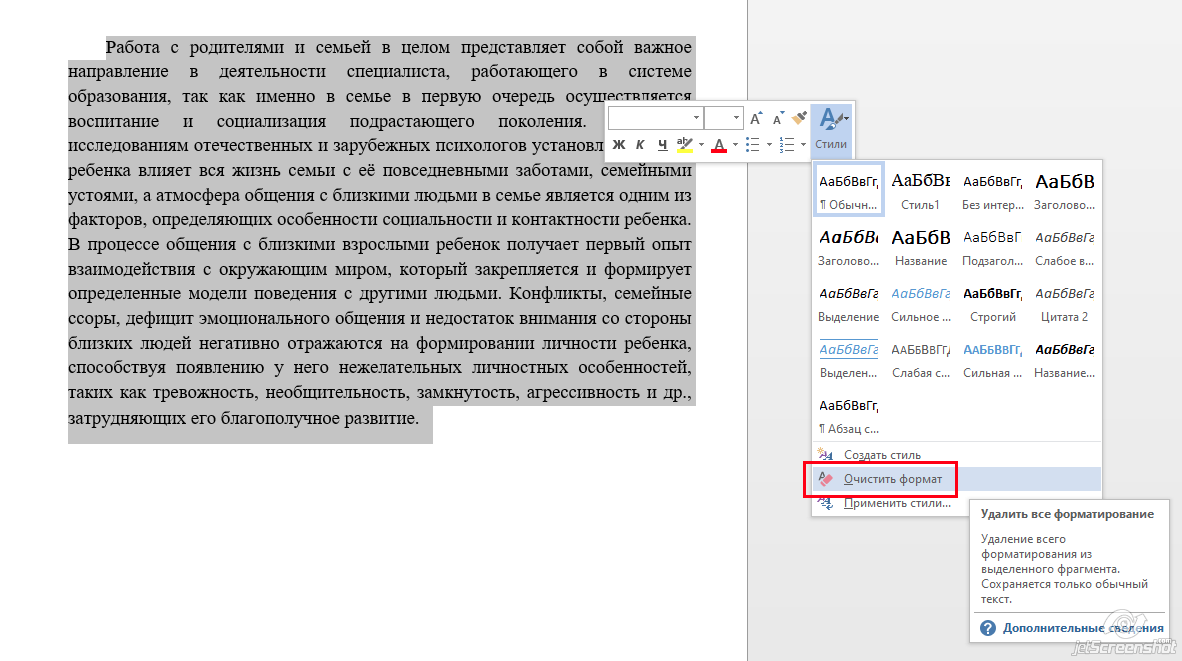Choose Создать стиль menu item
Screen dimensions: 1182x661
[x=882, y=455]
